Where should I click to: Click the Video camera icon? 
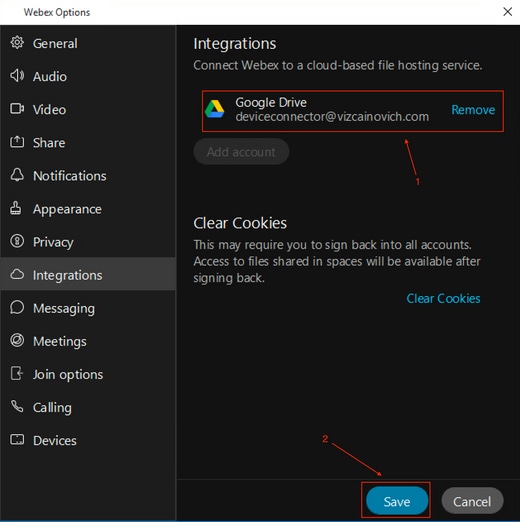pos(17,109)
